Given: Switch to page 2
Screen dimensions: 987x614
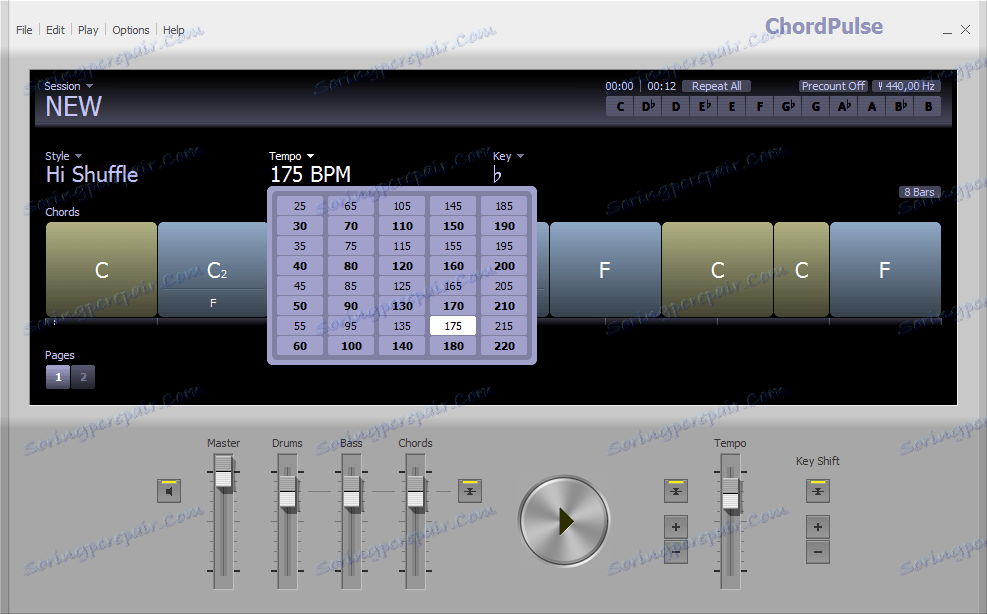Looking at the screenshot, I should coord(83,377).
